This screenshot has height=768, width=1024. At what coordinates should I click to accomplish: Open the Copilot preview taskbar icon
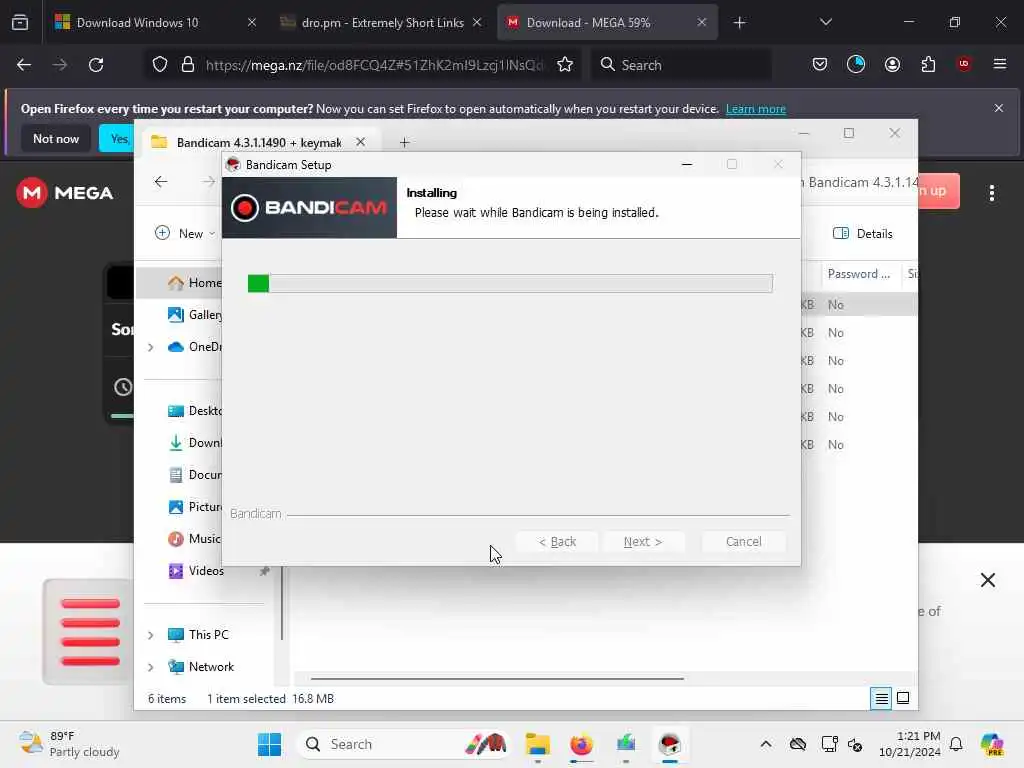click(x=991, y=744)
